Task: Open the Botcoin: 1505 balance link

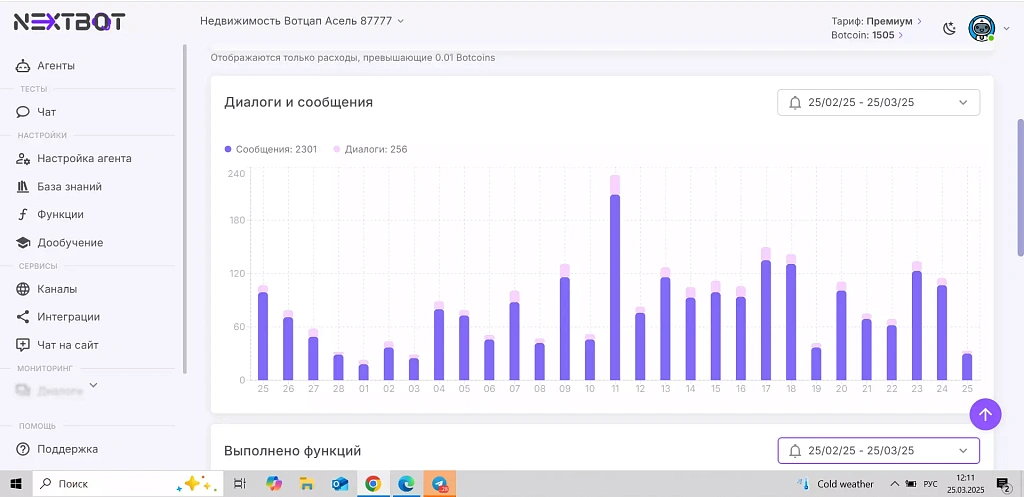Action: point(867,35)
